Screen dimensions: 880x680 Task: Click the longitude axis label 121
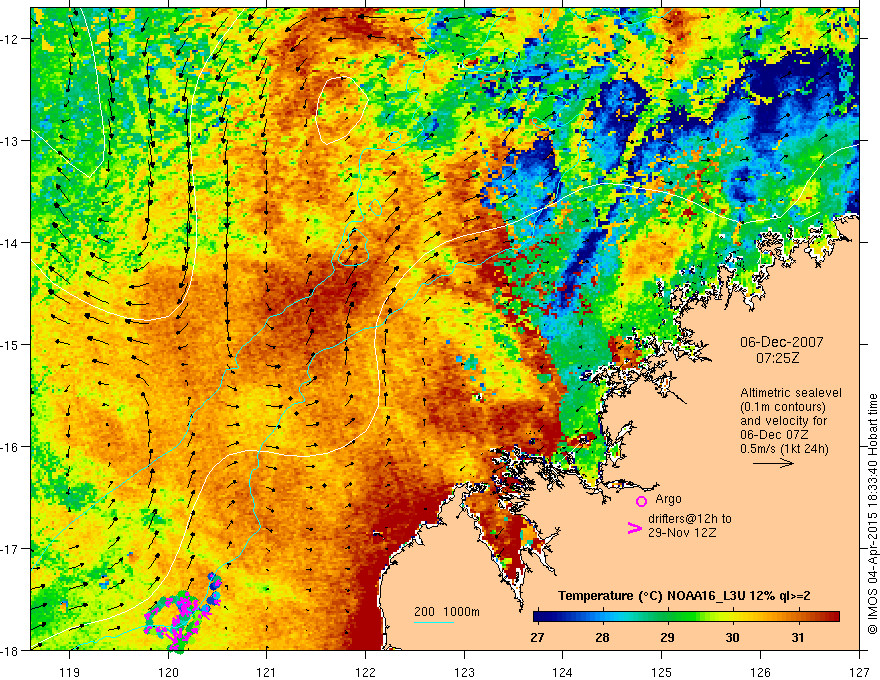tap(267, 672)
